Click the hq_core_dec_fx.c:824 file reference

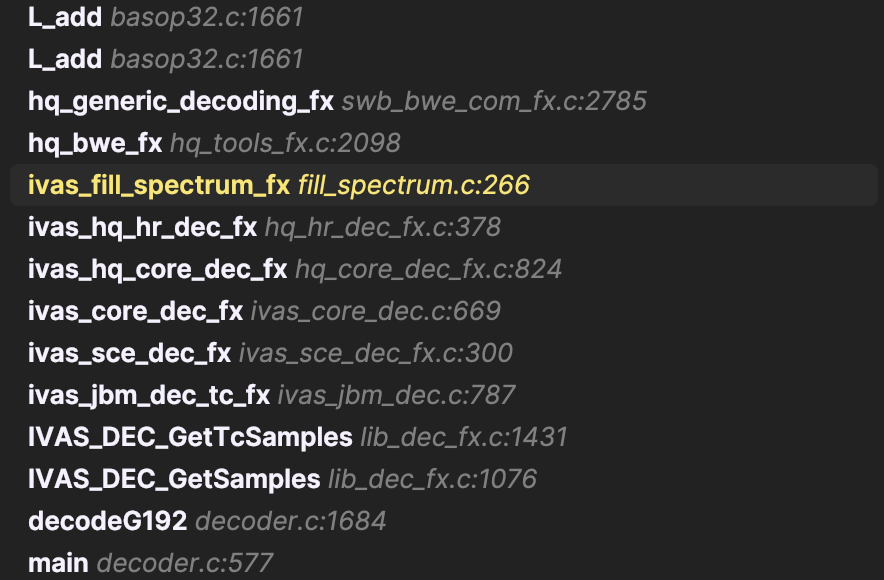pyautogui.click(x=428, y=269)
